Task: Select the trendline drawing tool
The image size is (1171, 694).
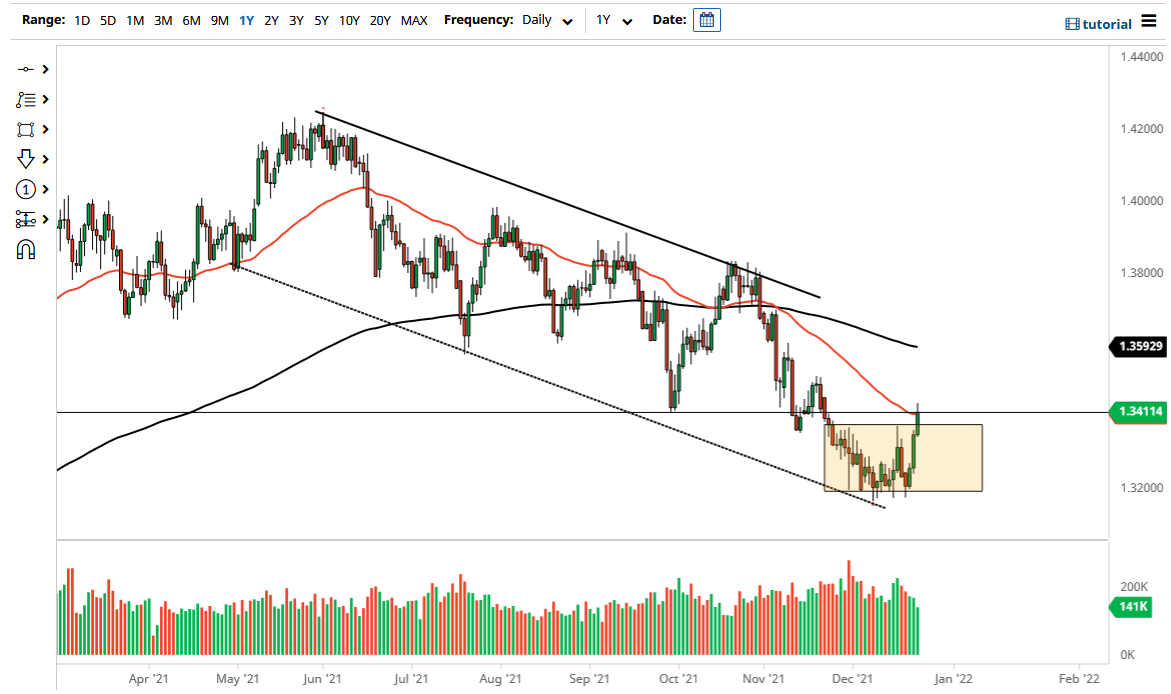Action: [27, 69]
